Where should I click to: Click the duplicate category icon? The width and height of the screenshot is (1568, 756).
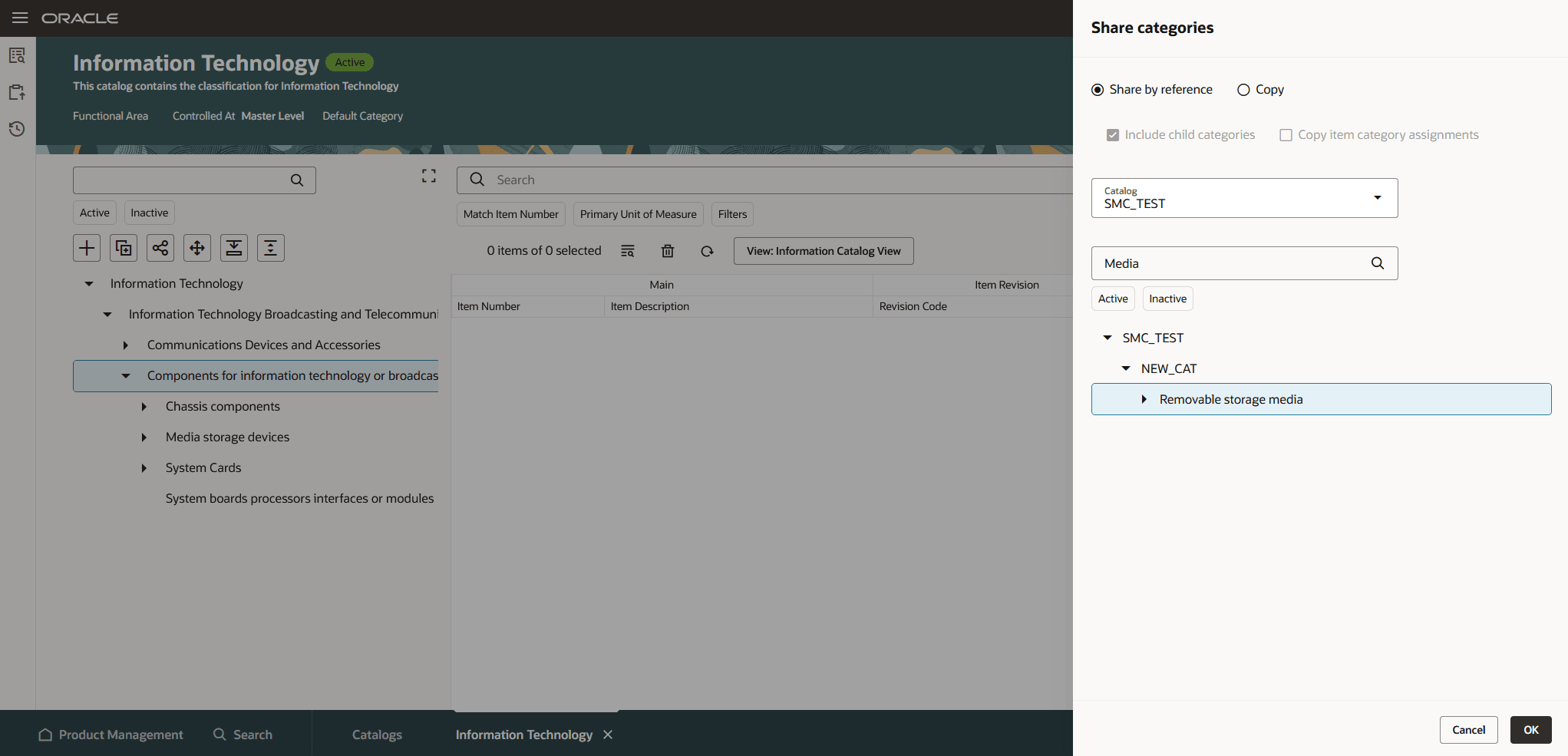click(x=124, y=248)
